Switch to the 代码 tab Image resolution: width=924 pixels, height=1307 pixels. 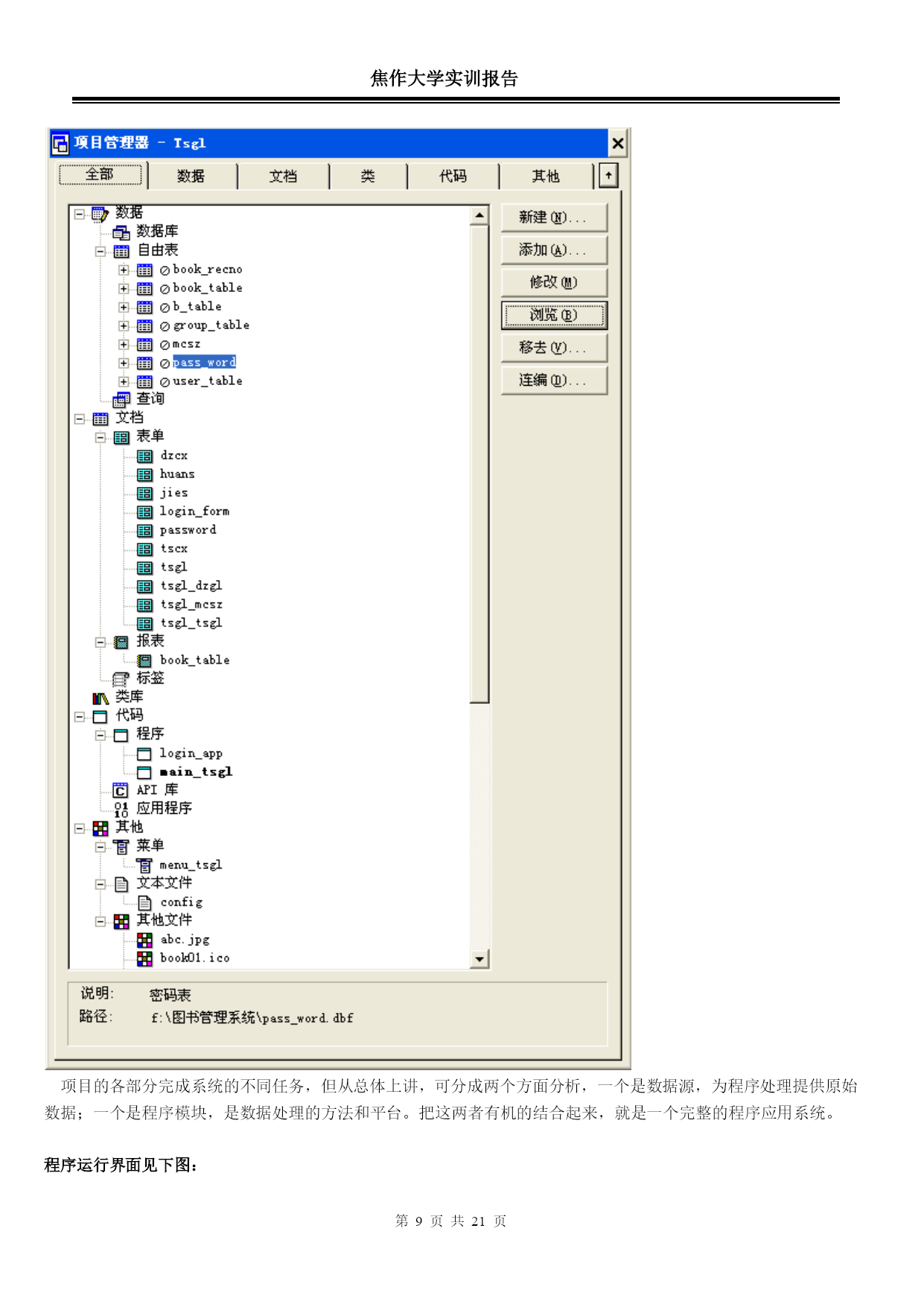453,177
